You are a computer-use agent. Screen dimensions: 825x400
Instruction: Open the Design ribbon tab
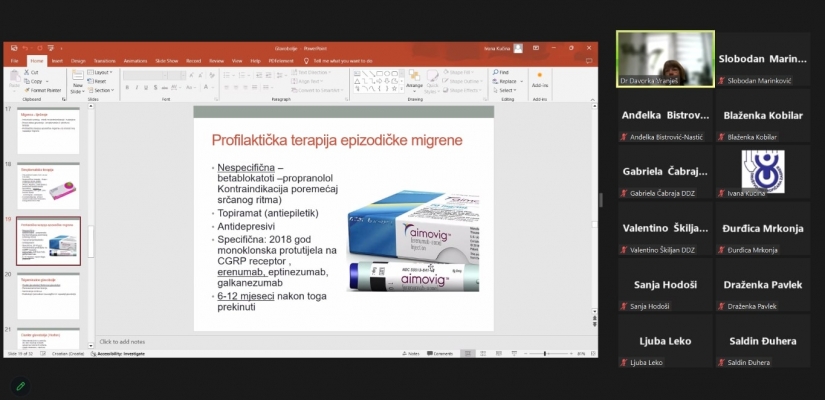coord(77,60)
